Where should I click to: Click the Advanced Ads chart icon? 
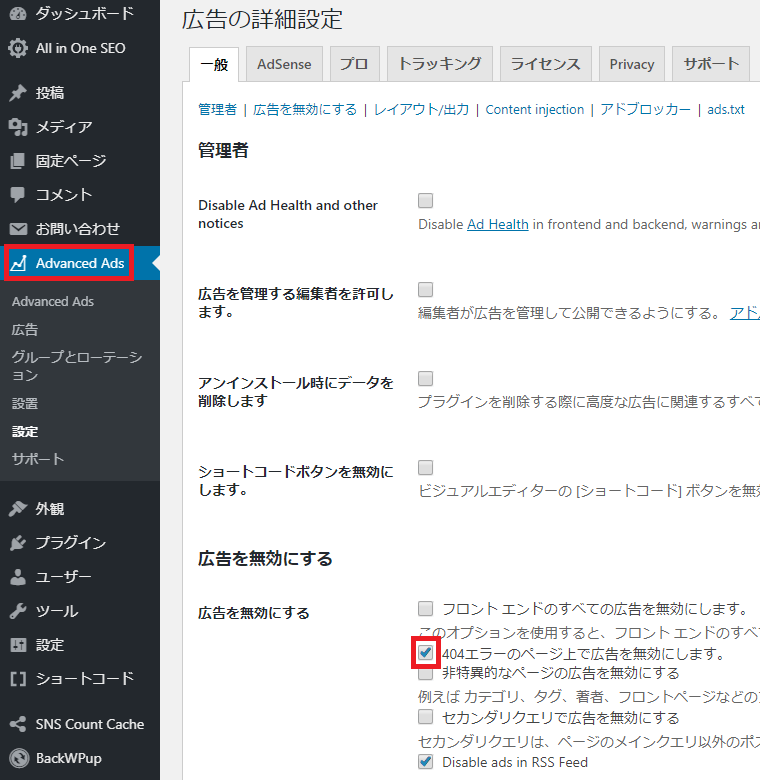click(18, 263)
